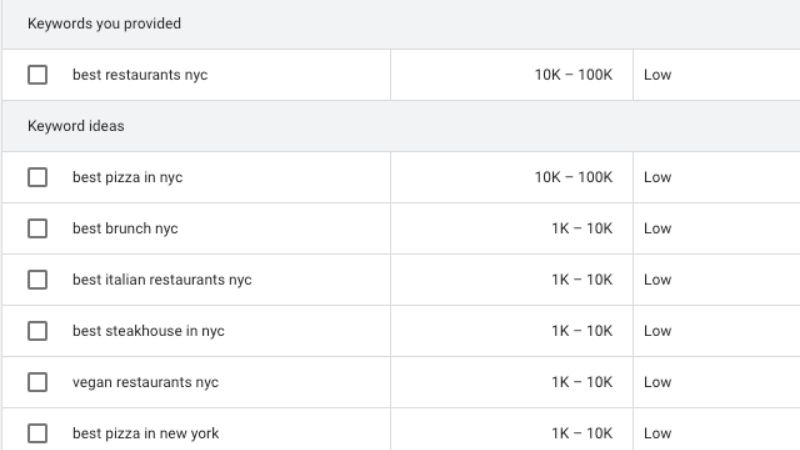Click search volume for best restaurants nyc
This screenshot has height=450, width=800.
[x=573, y=75]
